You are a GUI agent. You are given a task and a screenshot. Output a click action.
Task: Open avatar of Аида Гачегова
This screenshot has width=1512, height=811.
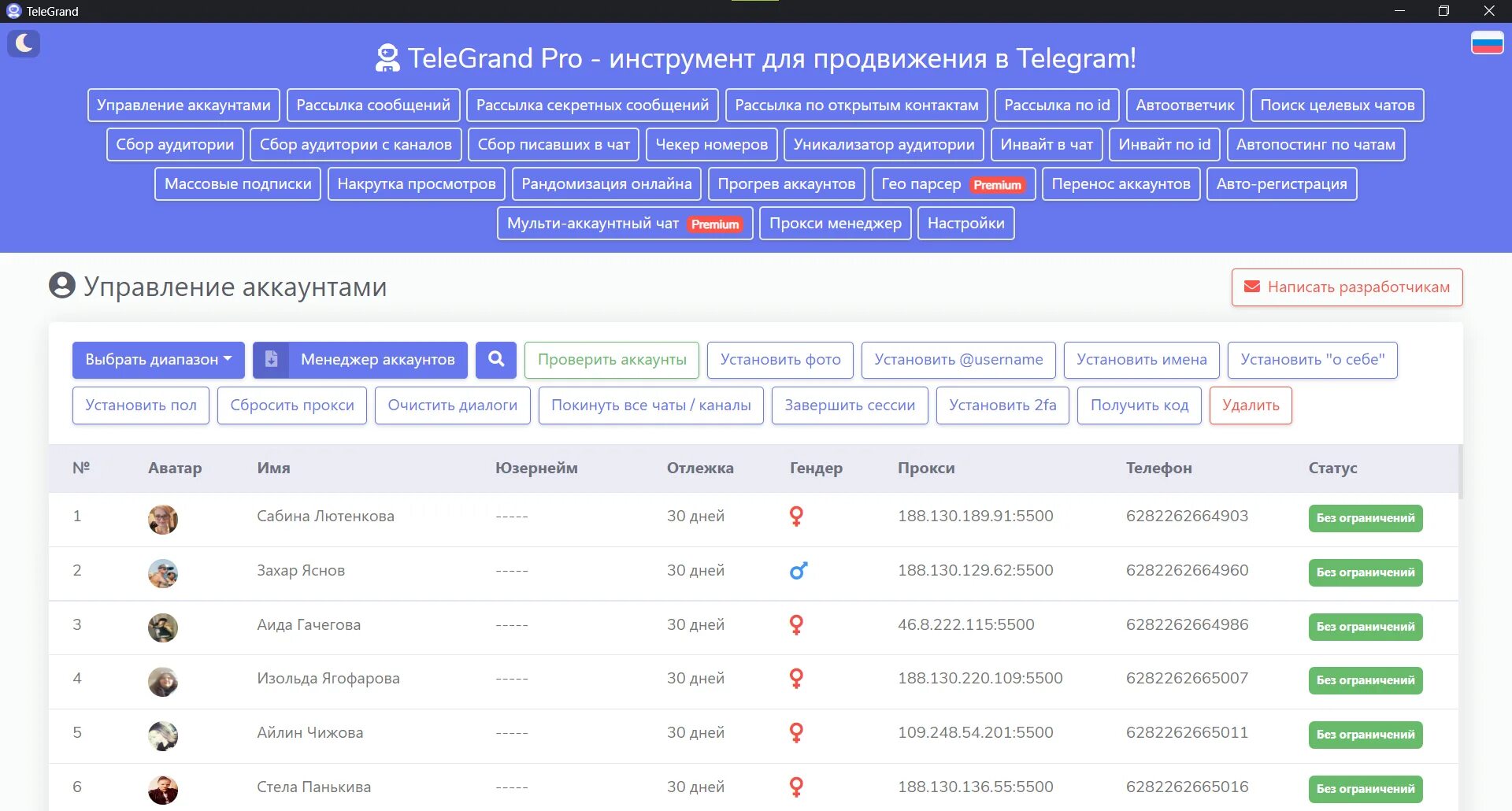coord(163,628)
